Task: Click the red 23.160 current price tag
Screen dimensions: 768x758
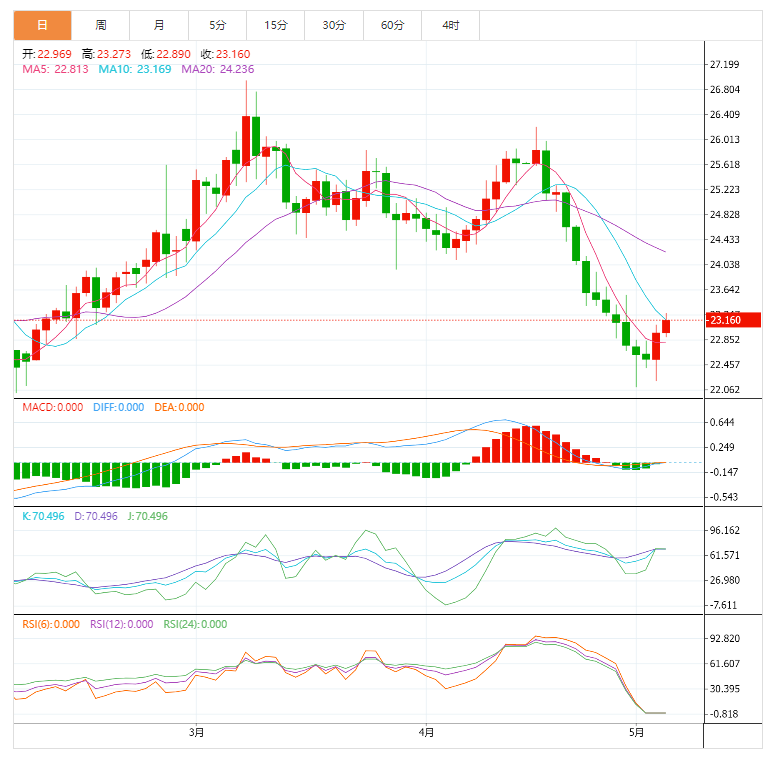Action: pos(733,320)
